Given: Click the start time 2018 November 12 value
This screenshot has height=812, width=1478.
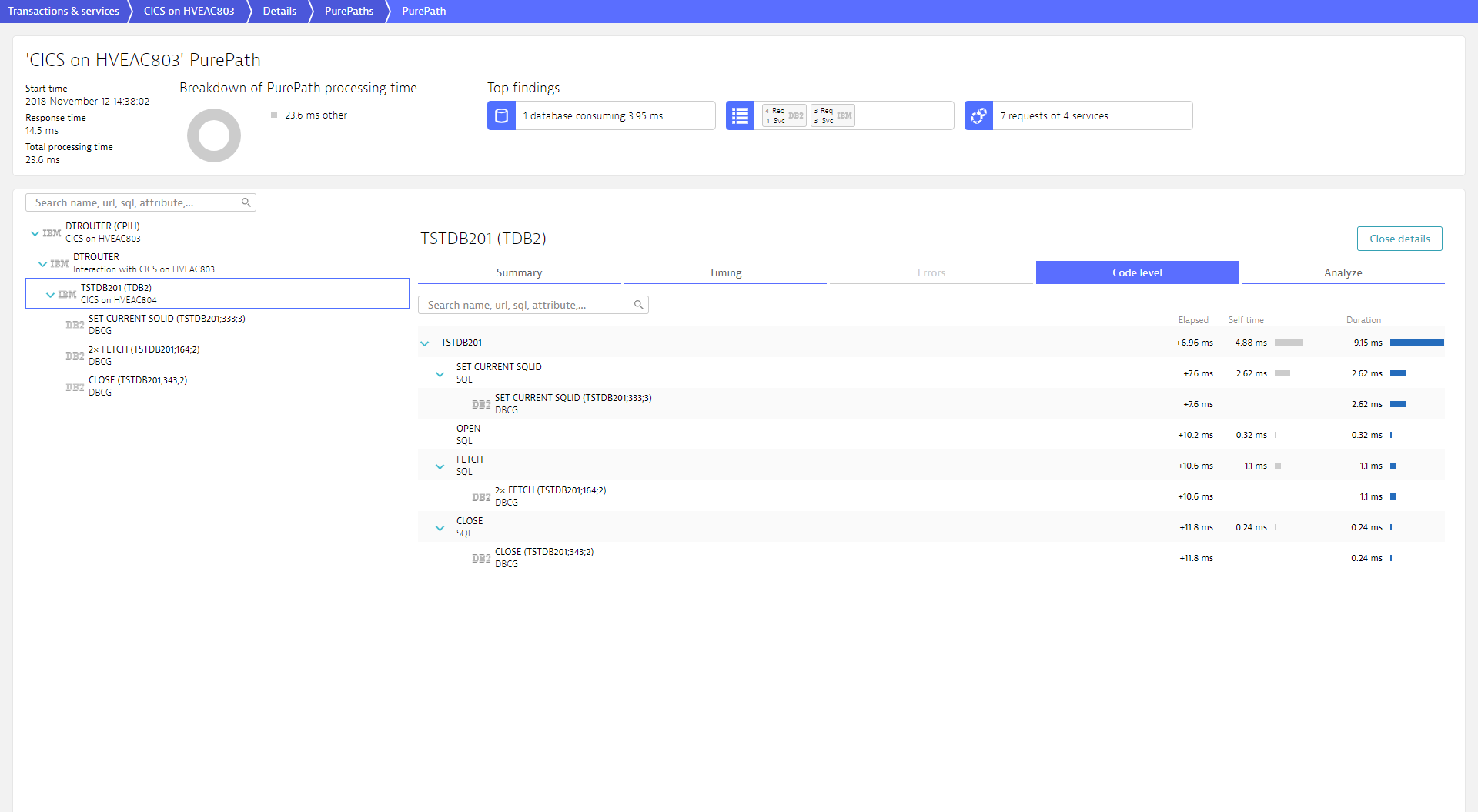Looking at the screenshot, I should click(x=87, y=102).
